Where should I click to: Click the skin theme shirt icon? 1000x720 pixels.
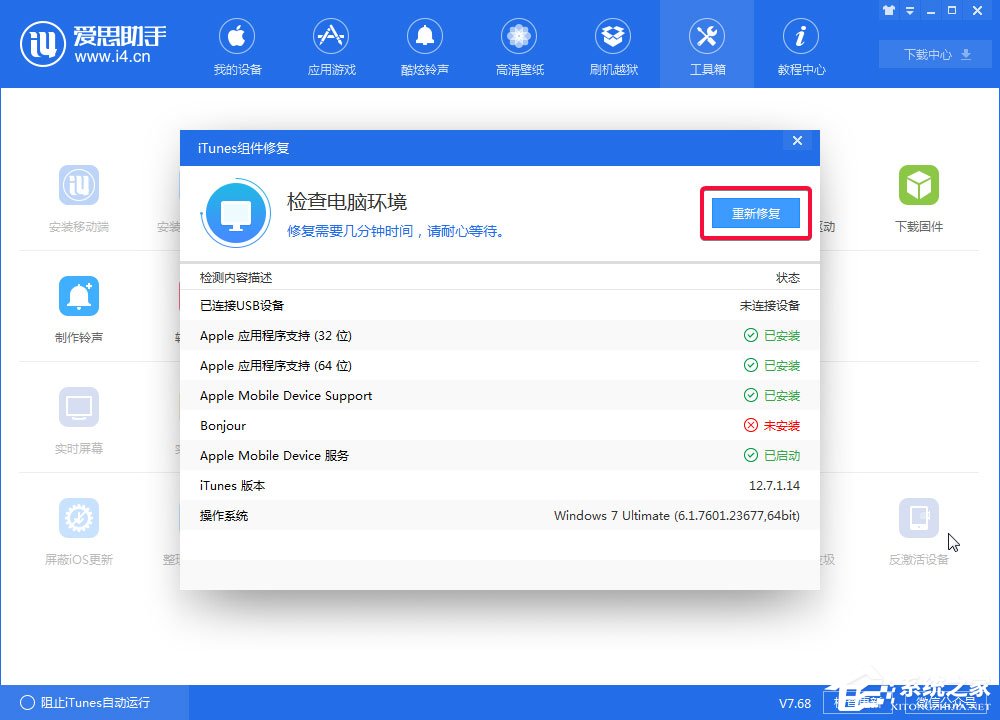click(x=889, y=10)
